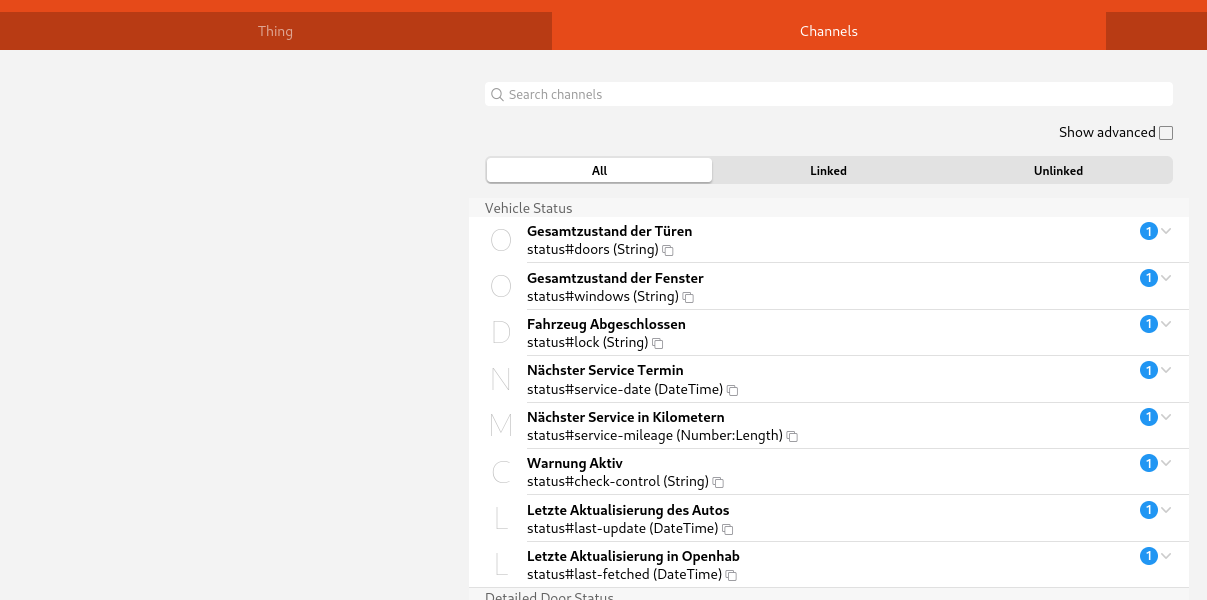Show All channels filter
Viewport: 1207px width, 600px height.
(599, 171)
